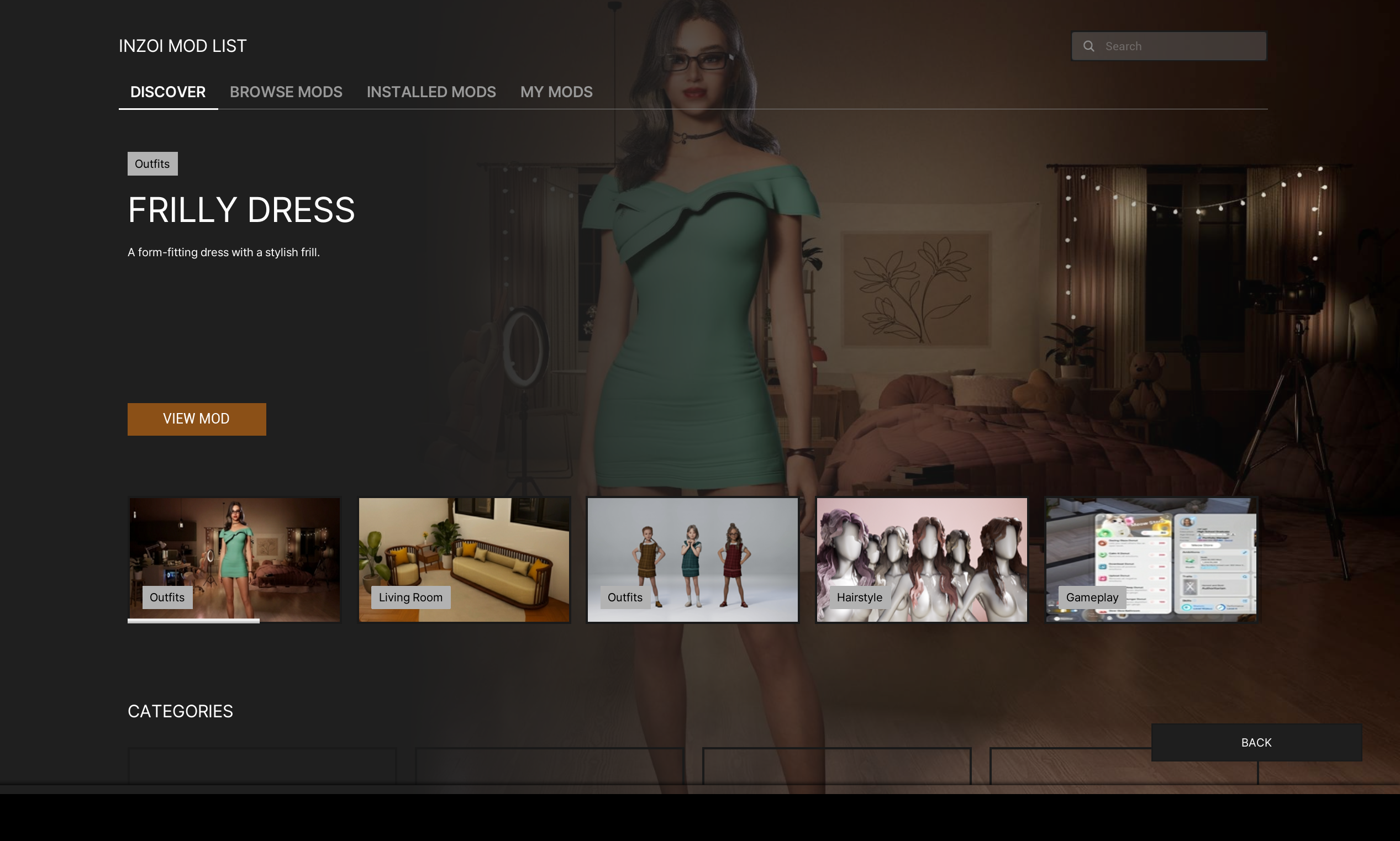Viewport: 1400px width, 841px height.
Task: Go to the My Mods tab
Action: click(556, 92)
